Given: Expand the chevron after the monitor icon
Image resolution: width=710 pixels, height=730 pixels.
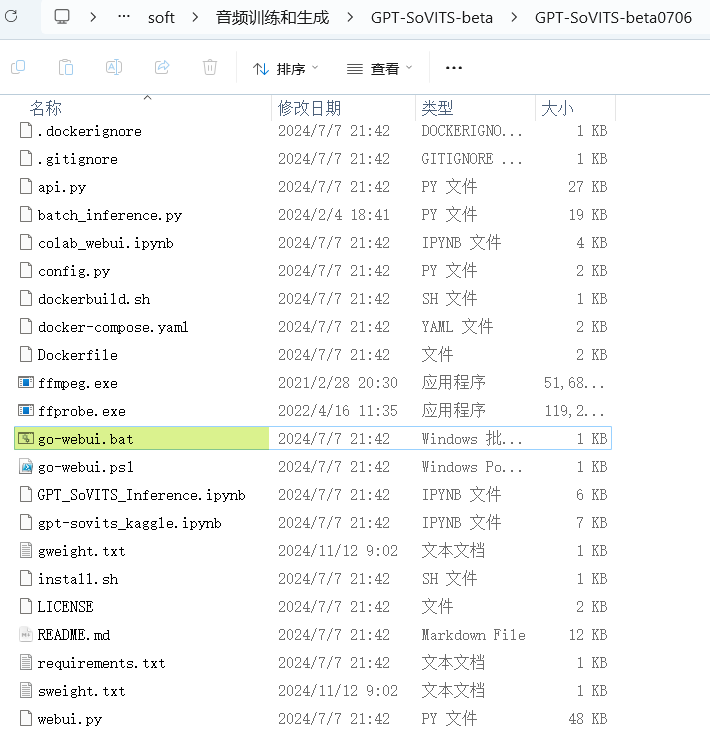Looking at the screenshot, I should pyautogui.click(x=93, y=17).
